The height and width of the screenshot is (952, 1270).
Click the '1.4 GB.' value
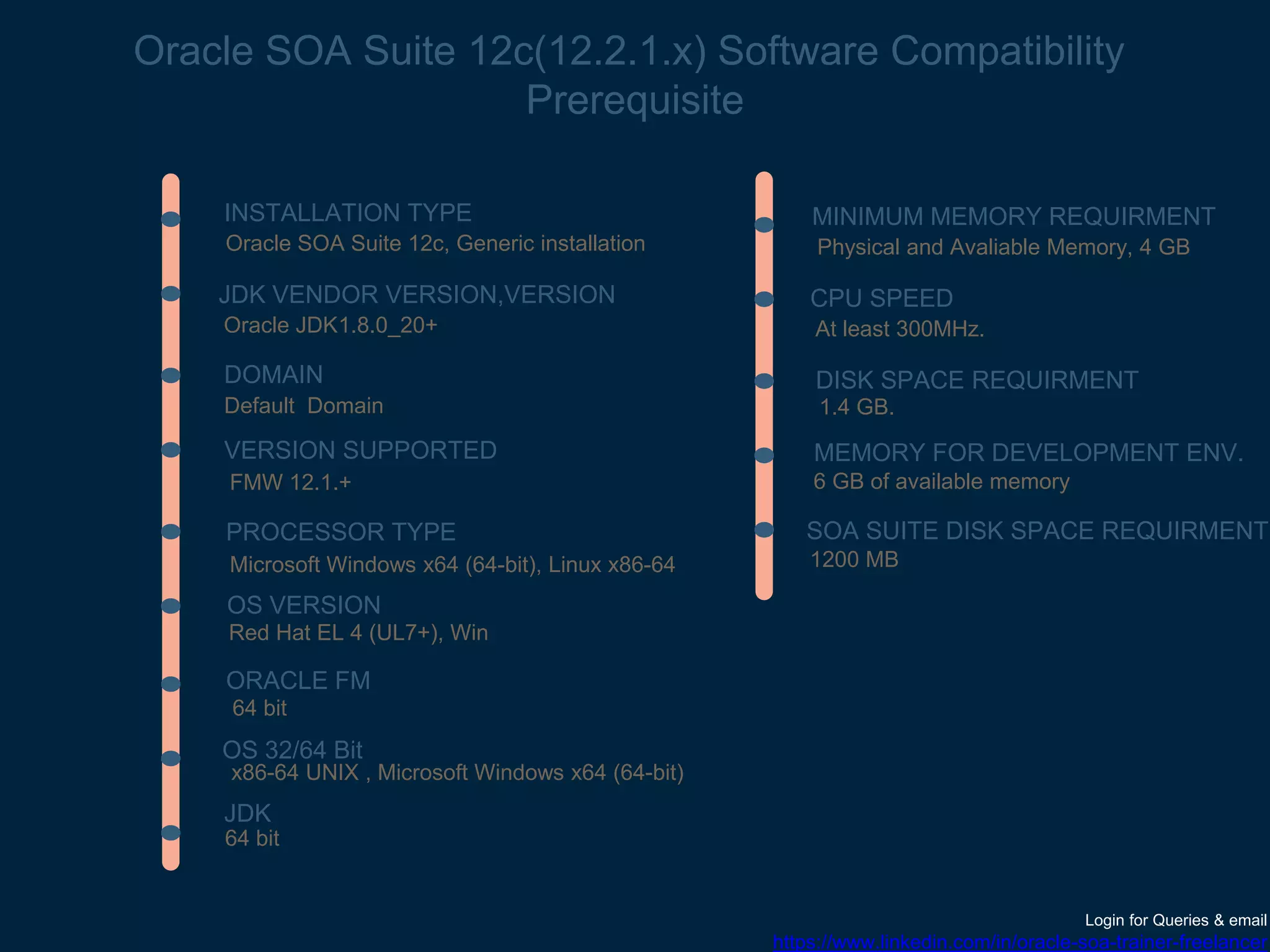point(857,407)
